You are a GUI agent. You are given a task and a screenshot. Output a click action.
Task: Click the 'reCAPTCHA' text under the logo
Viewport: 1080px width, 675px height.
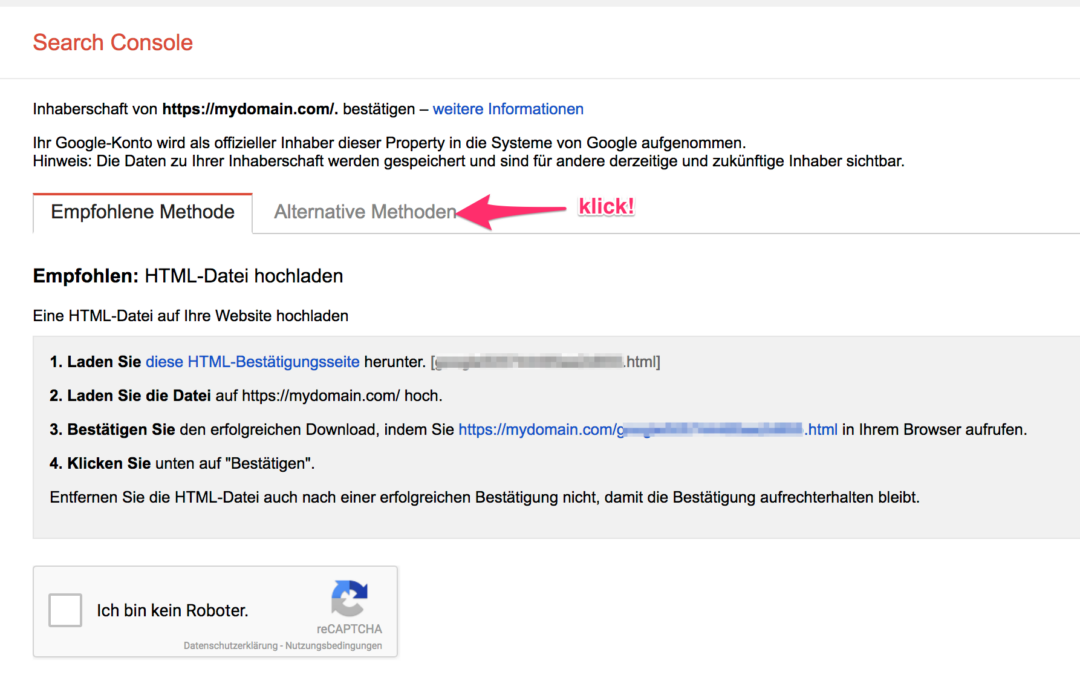(349, 630)
